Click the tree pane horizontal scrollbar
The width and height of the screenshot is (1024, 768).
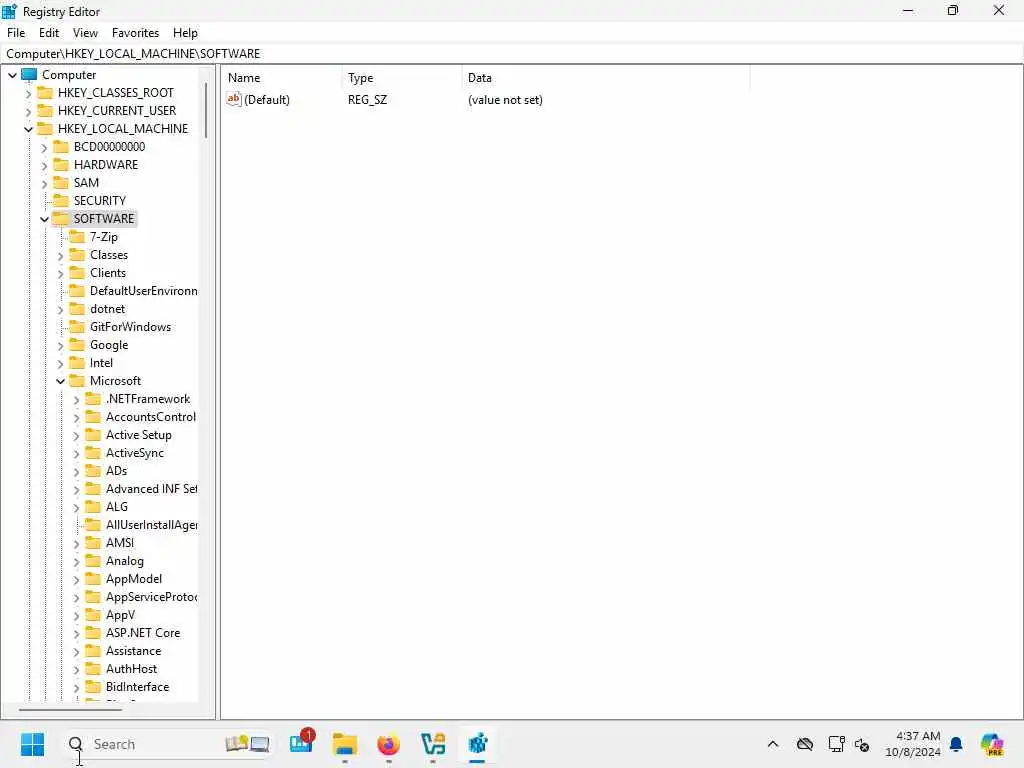point(70,709)
